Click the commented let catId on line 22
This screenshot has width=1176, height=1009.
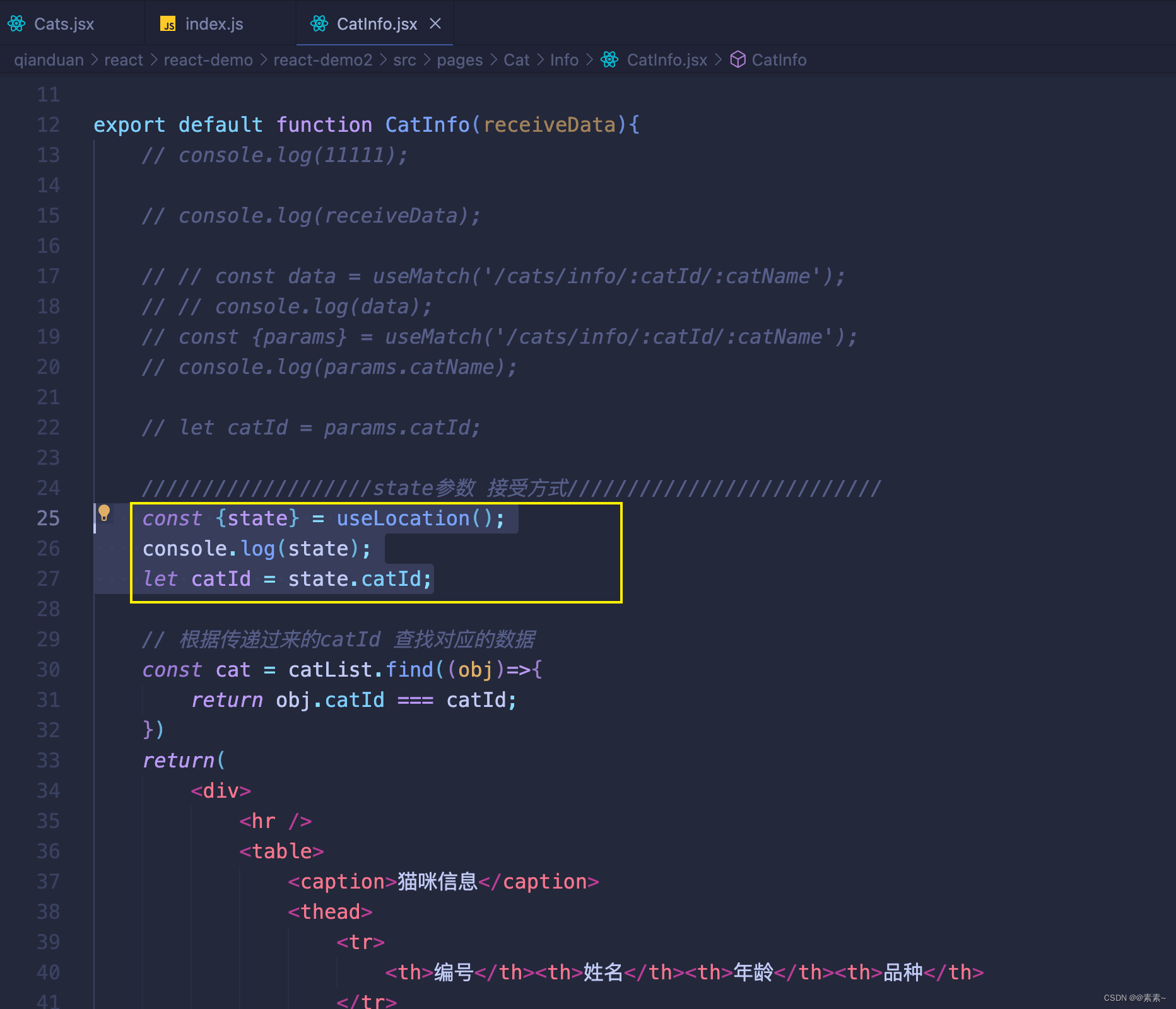click(x=311, y=428)
